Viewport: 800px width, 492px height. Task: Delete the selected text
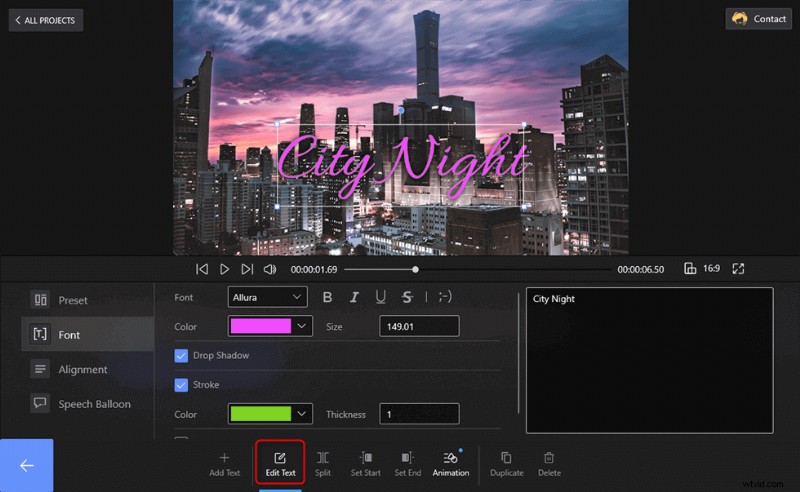tap(549, 464)
